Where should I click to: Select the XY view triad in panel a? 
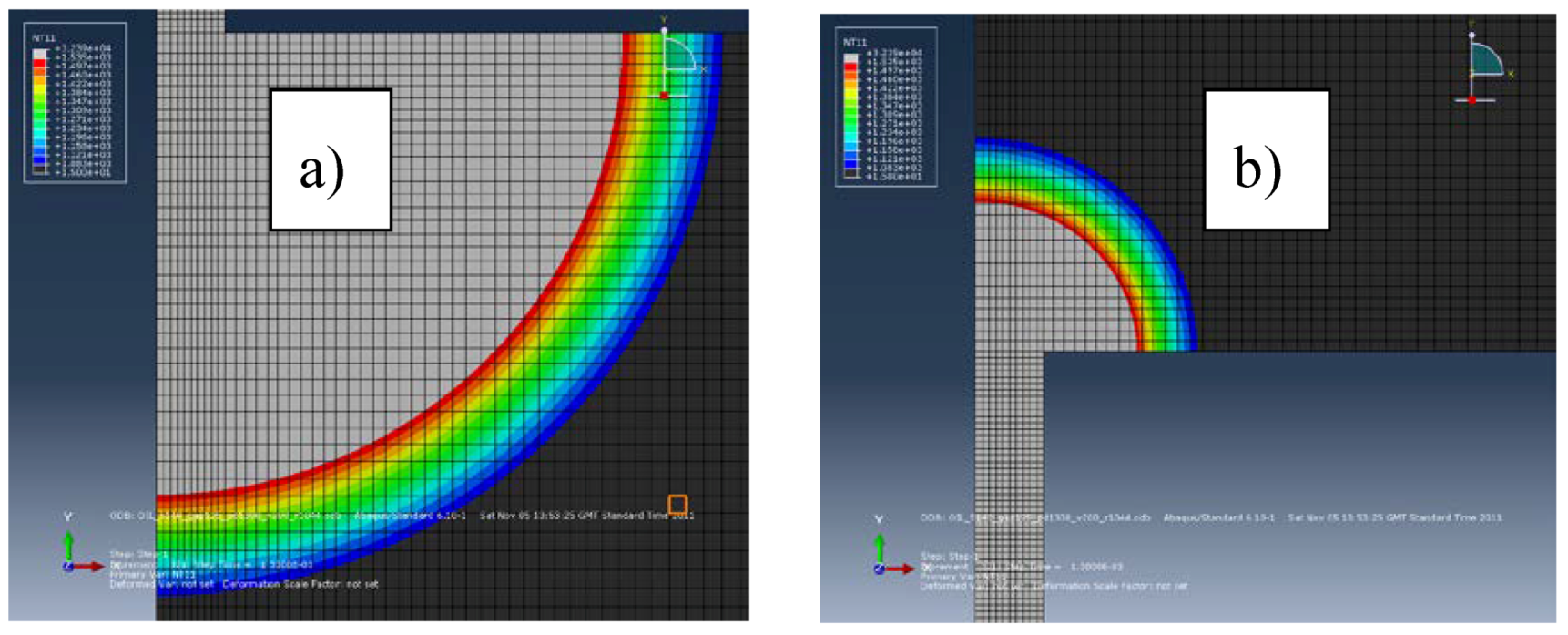click(x=84, y=542)
